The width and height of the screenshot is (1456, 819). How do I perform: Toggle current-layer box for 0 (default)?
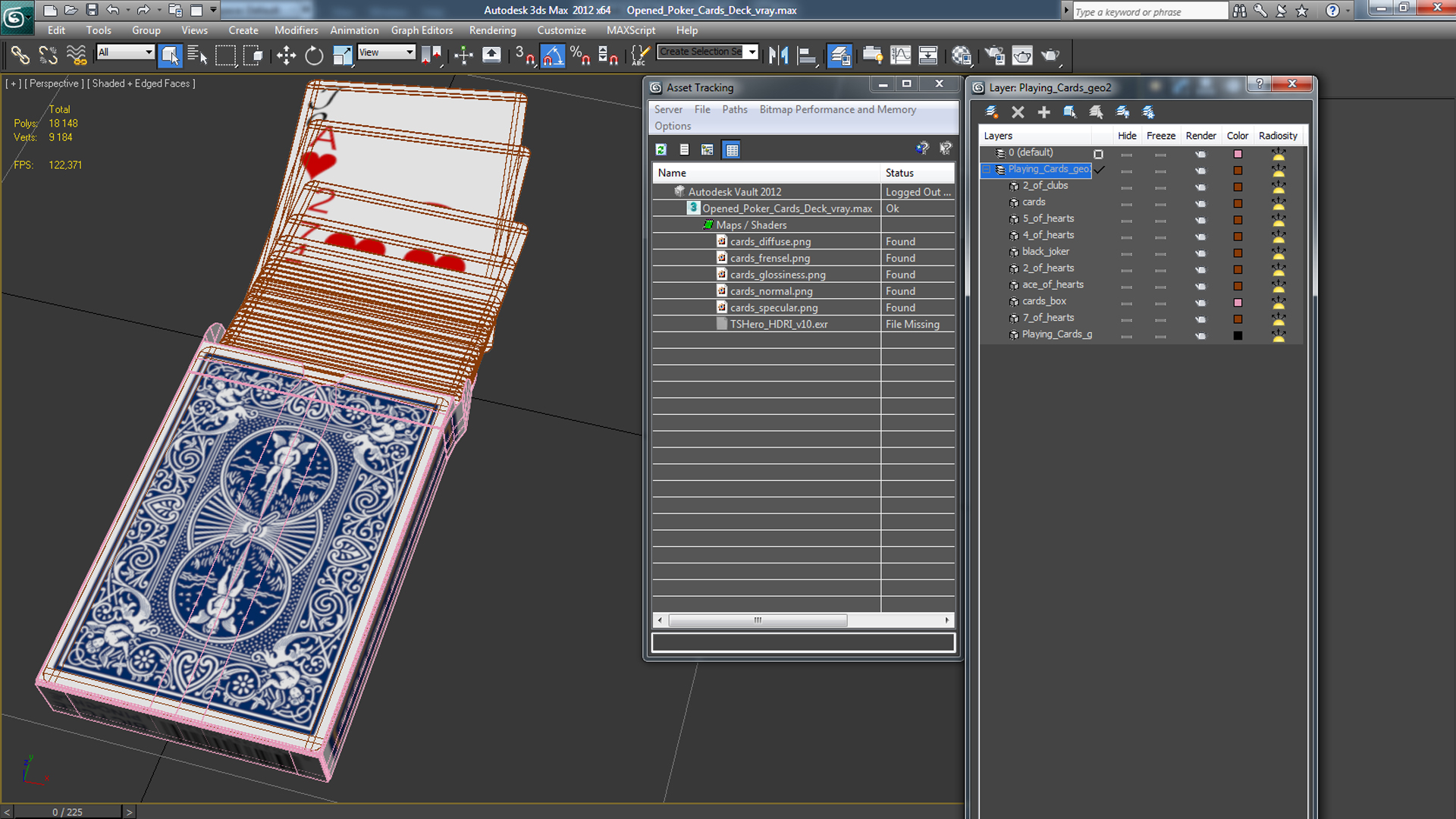click(x=1098, y=154)
